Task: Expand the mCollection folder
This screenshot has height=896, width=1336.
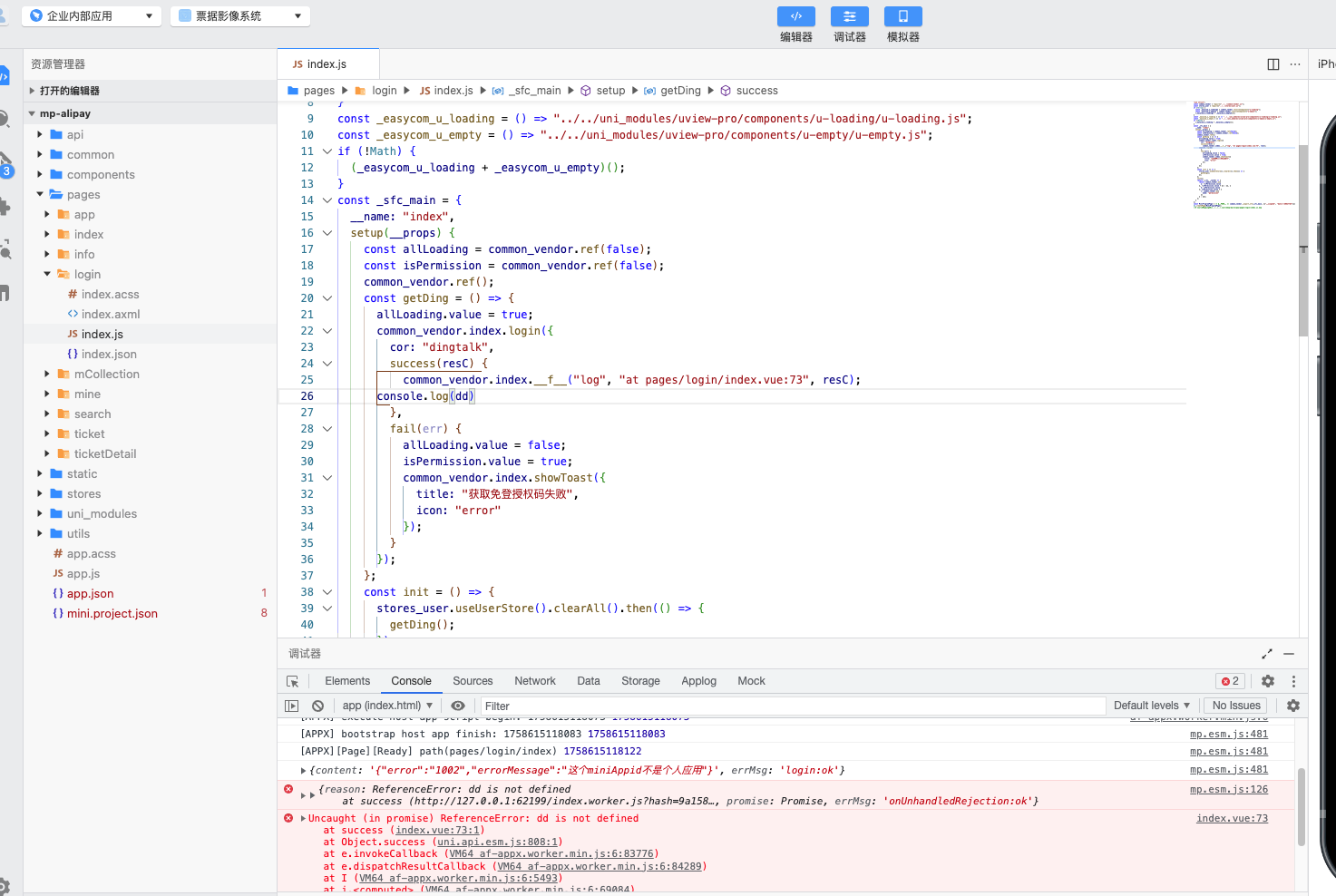Action: (x=106, y=375)
